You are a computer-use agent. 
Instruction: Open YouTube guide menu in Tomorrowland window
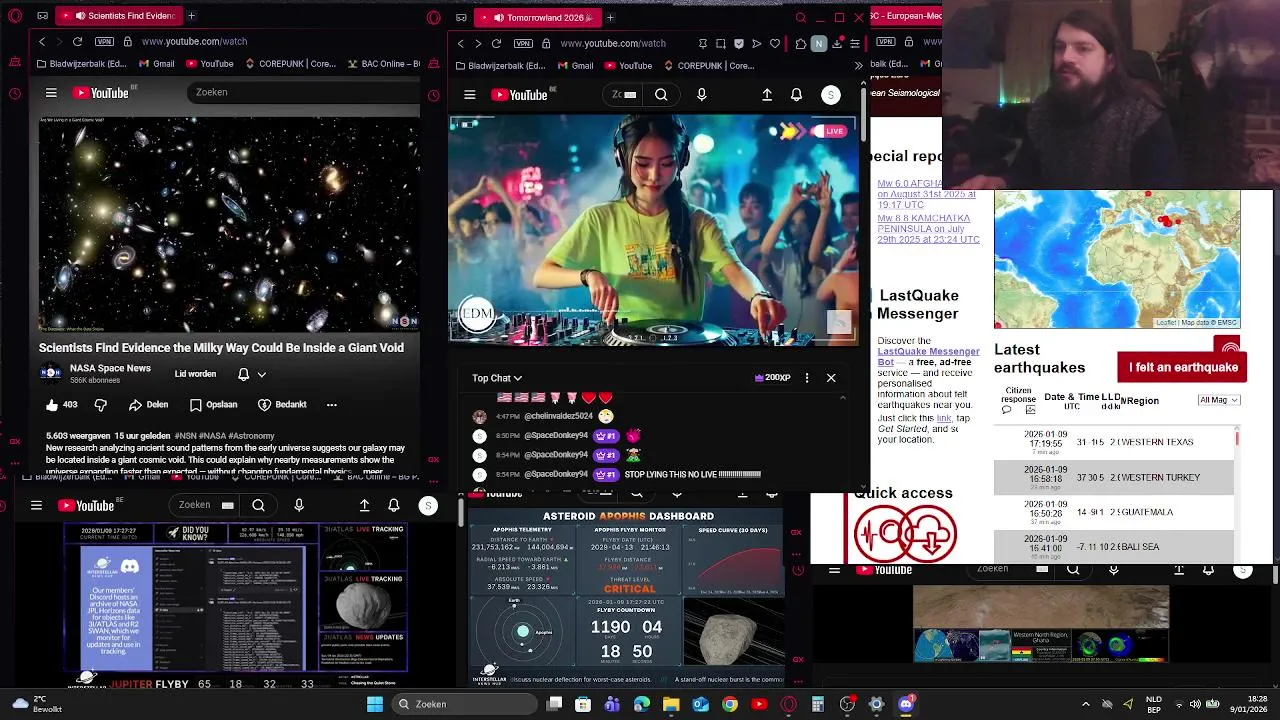coord(469,95)
